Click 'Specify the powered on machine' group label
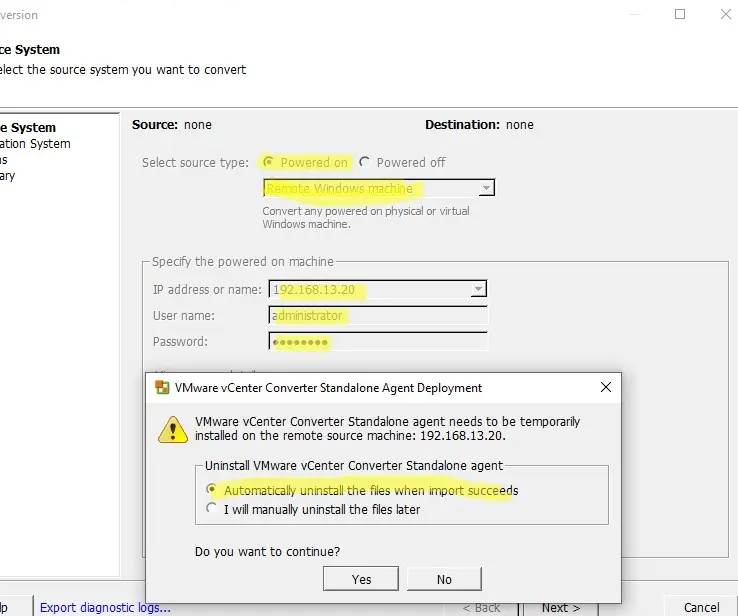 [x=242, y=261]
